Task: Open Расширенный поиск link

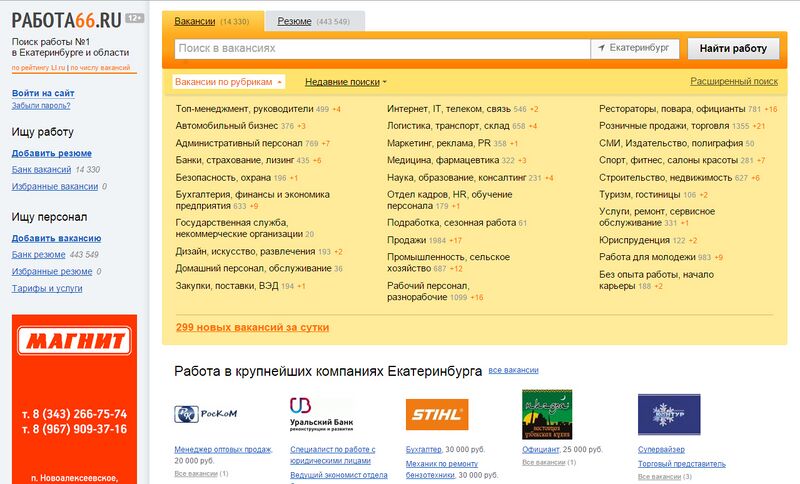Action: [x=734, y=81]
